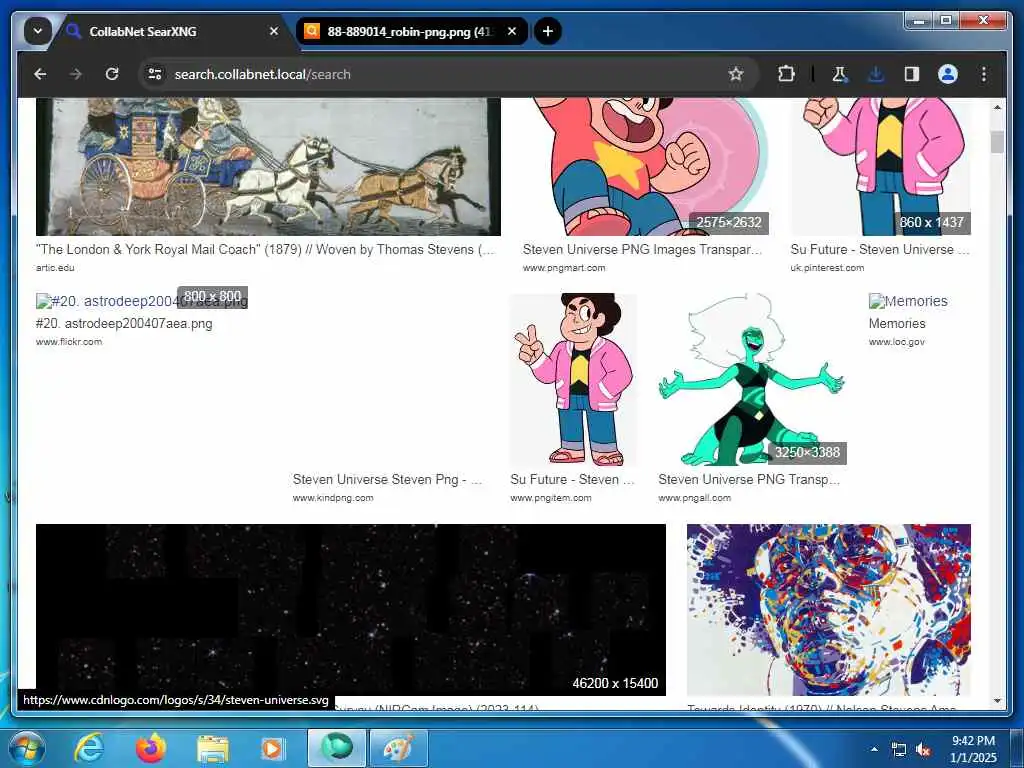Open "Su Future - Steven Universe" pinterest title

pyautogui.click(x=880, y=249)
